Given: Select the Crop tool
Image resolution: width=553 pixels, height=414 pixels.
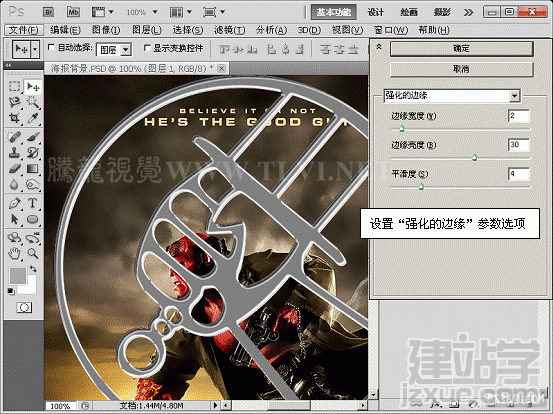Looking at the screenshot, I should pyautogui.click(x=14, y=118).
